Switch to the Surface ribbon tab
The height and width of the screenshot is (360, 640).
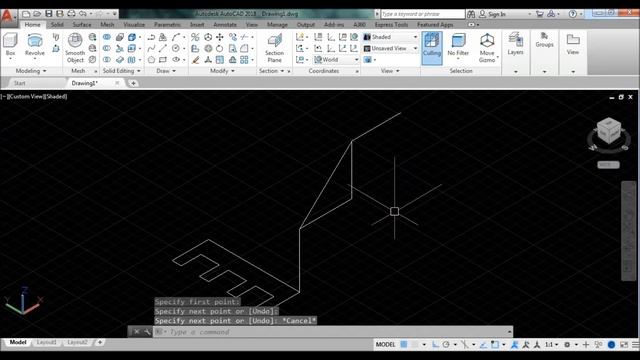pyautogui.click(x=82, y=25)
